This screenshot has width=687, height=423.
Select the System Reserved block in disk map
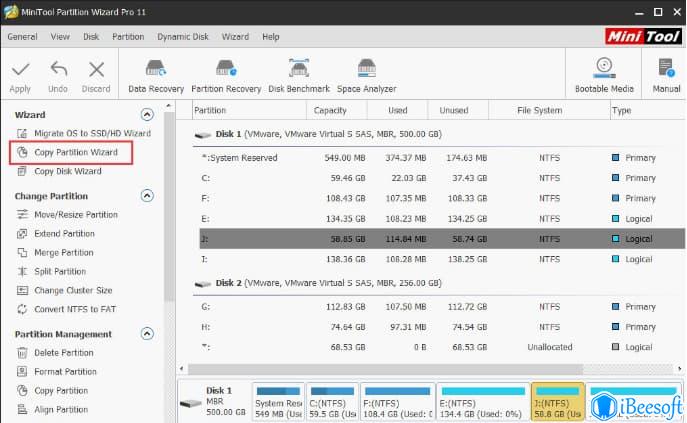coord(278,402)
